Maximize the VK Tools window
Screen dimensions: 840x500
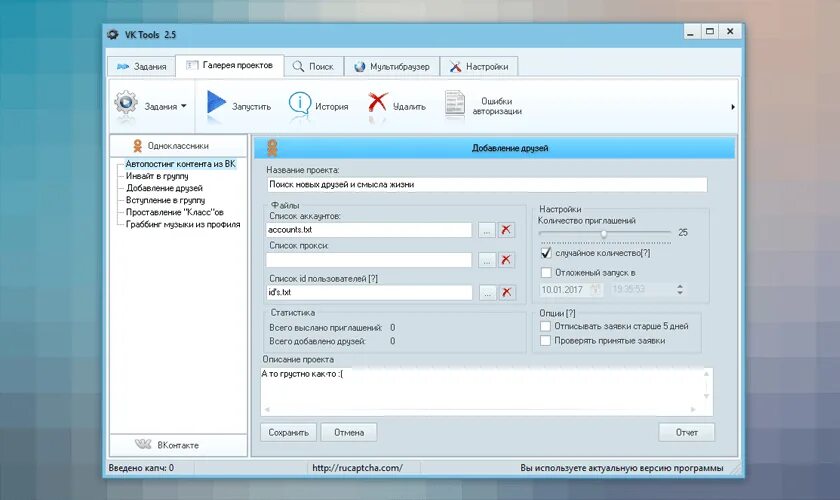pyautogui.click(x=710, y=32)
